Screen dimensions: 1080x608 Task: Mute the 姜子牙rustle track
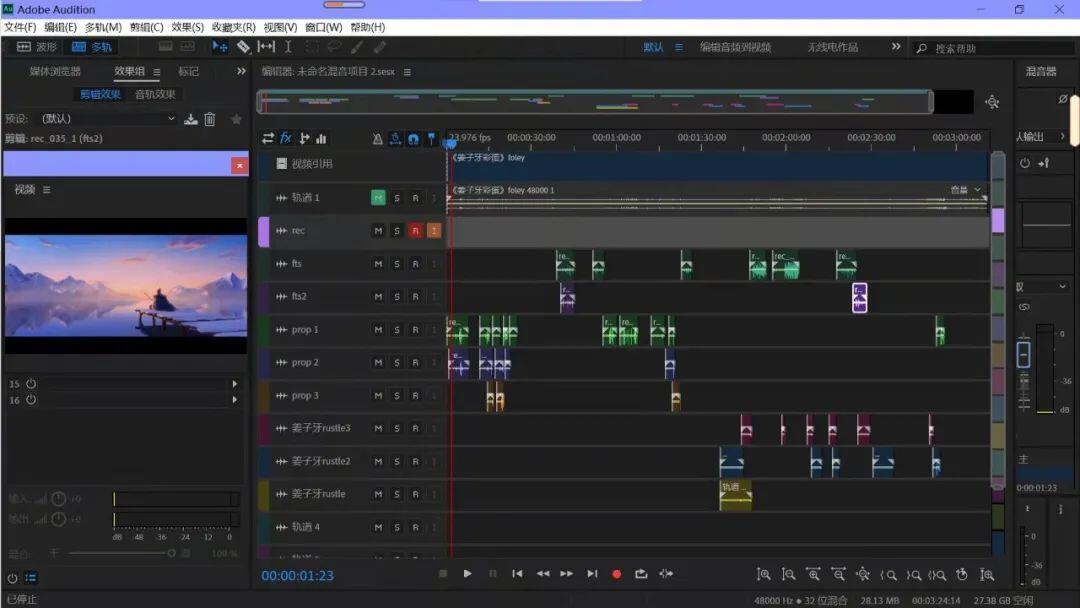coord(378,494)
